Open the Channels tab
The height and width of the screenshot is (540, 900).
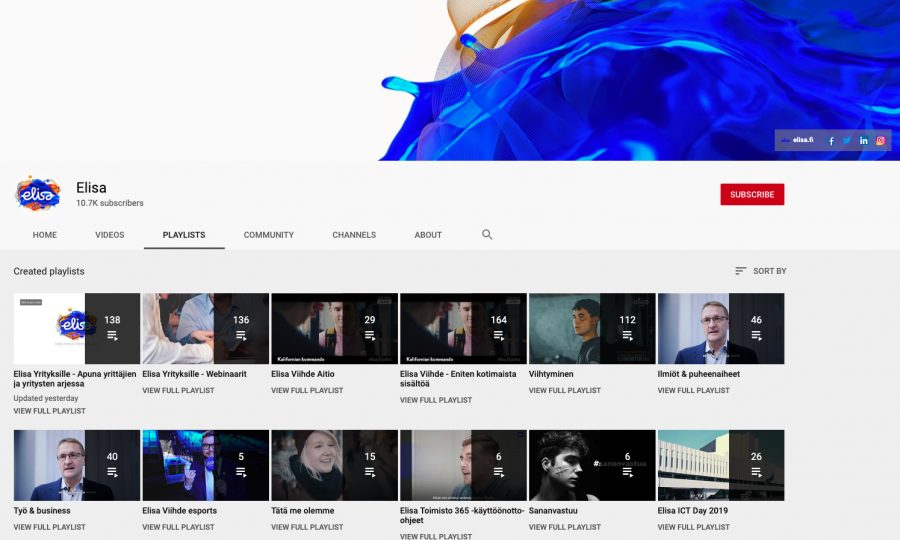[x=354, y=235]
